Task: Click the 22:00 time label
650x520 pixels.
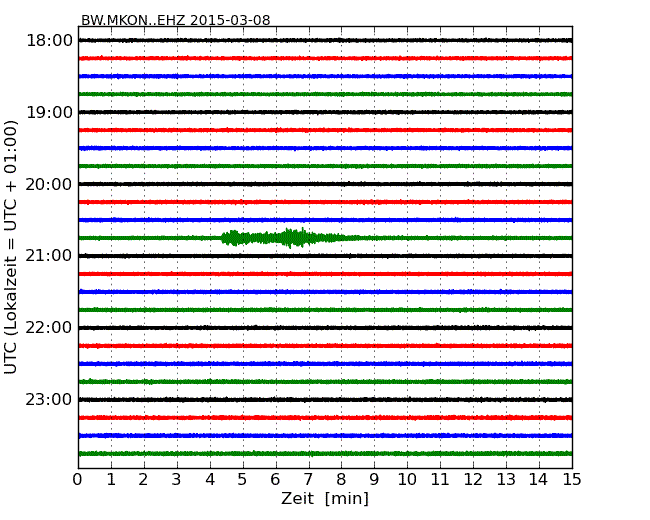Action: 49,328
